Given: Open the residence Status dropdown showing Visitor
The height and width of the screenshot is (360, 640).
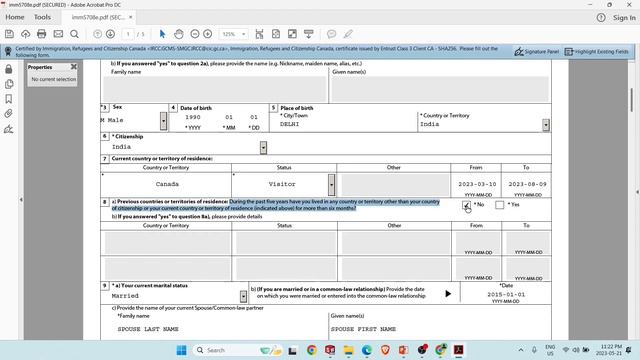Looking at the screenshot, I should [x=331, y=184].
